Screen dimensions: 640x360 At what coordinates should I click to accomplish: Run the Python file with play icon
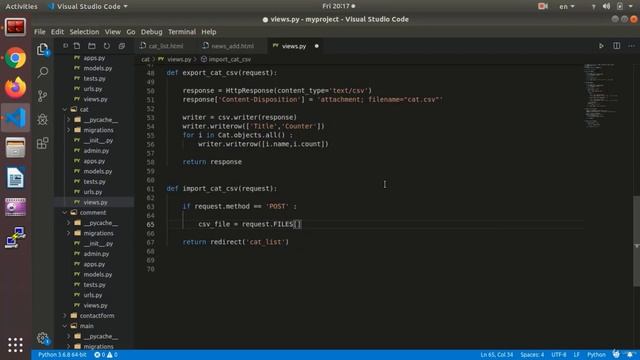(x=601, y=46)
